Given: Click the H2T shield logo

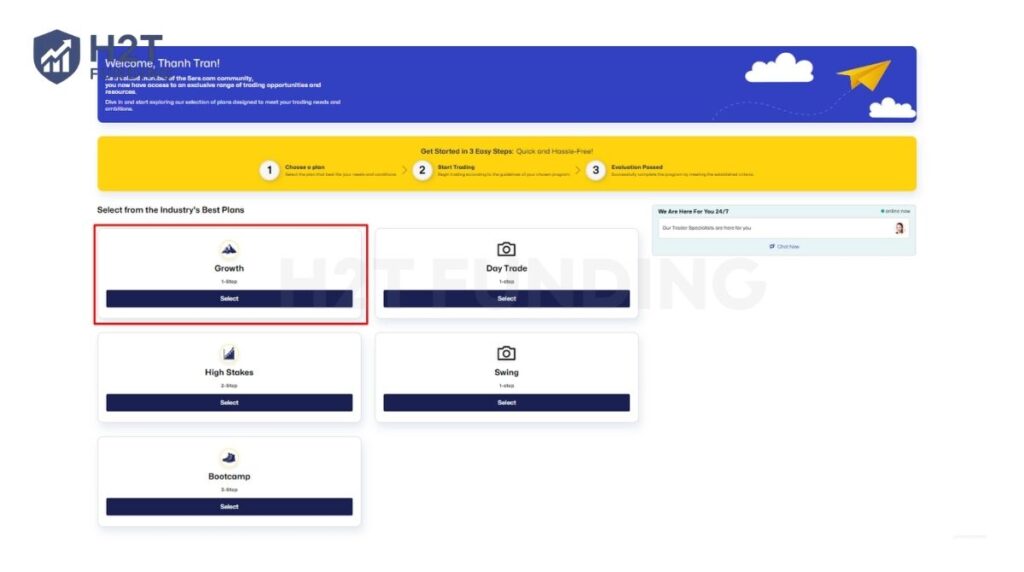Looking at the screenshot, I should (x=57, y=57).
